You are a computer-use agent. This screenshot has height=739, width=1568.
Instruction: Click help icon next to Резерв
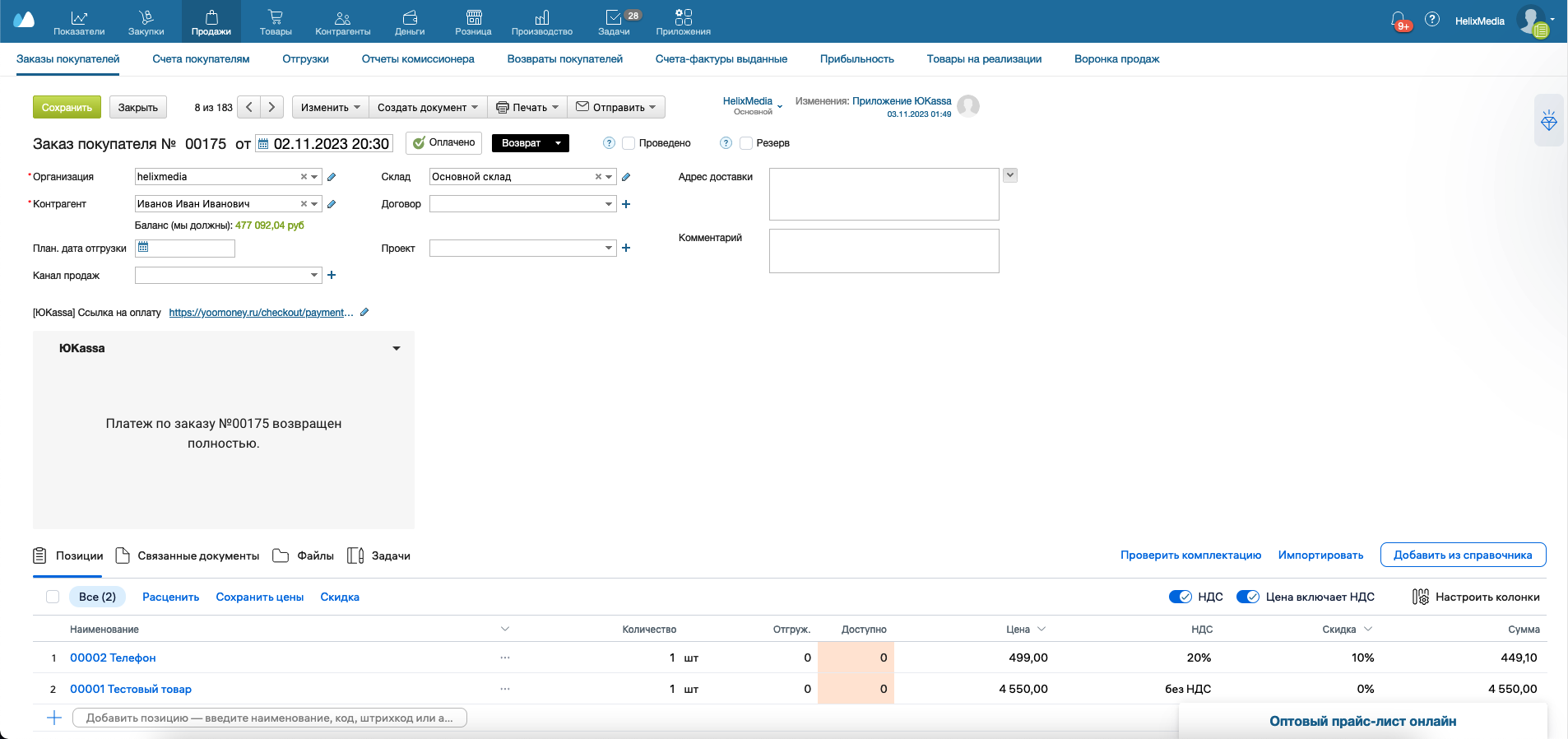[726, 143]
